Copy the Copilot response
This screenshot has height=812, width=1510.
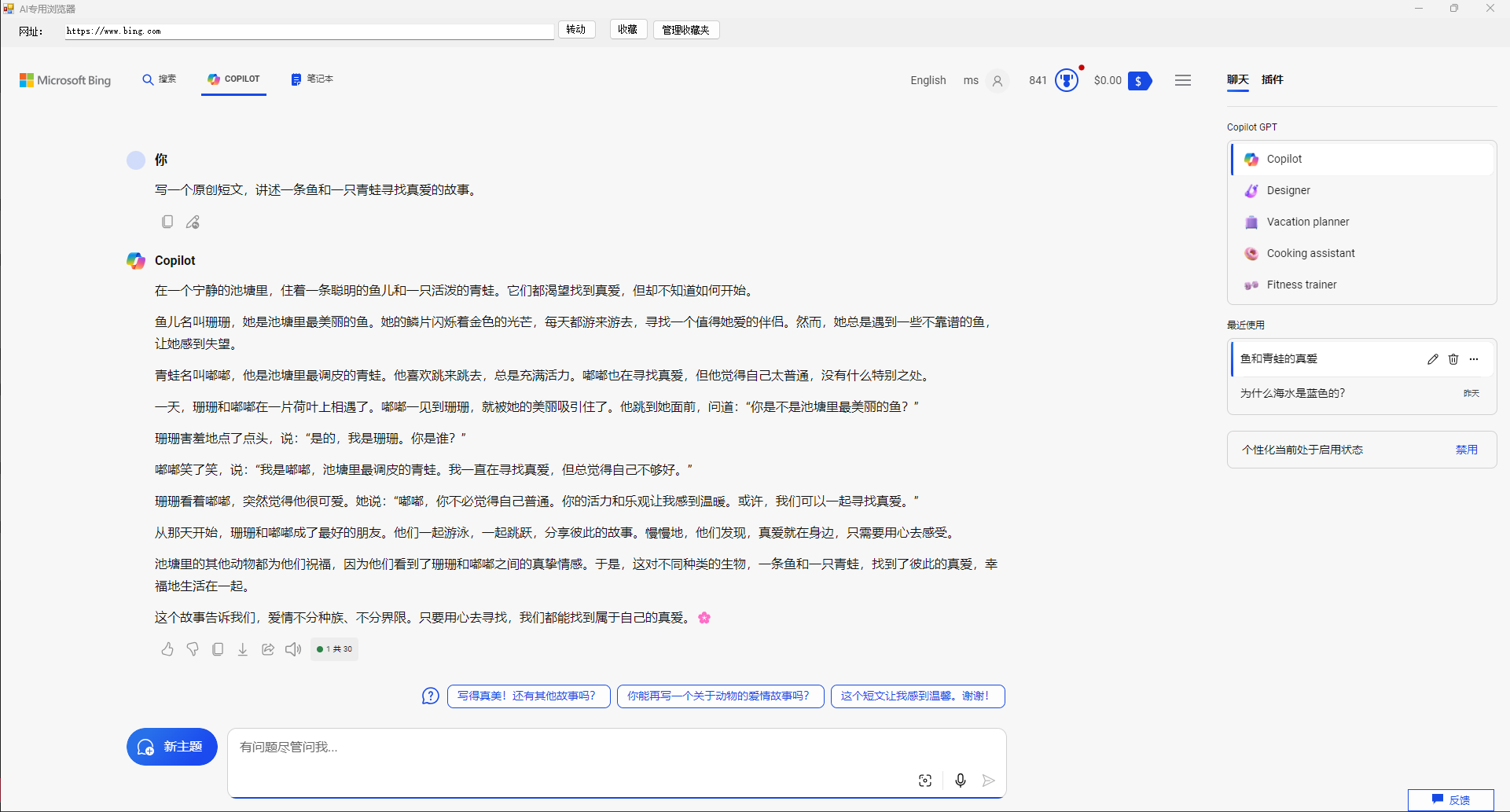(218, 649)
